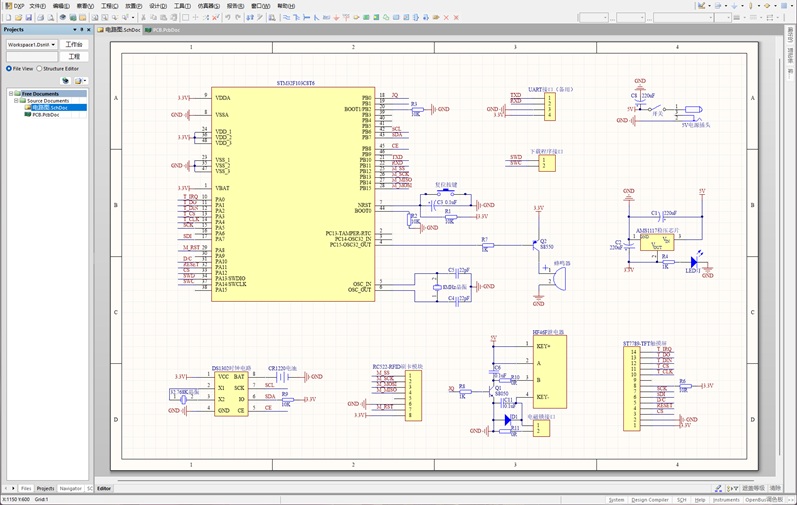Collapse the Source Documents folder

(x=16, y=101)
